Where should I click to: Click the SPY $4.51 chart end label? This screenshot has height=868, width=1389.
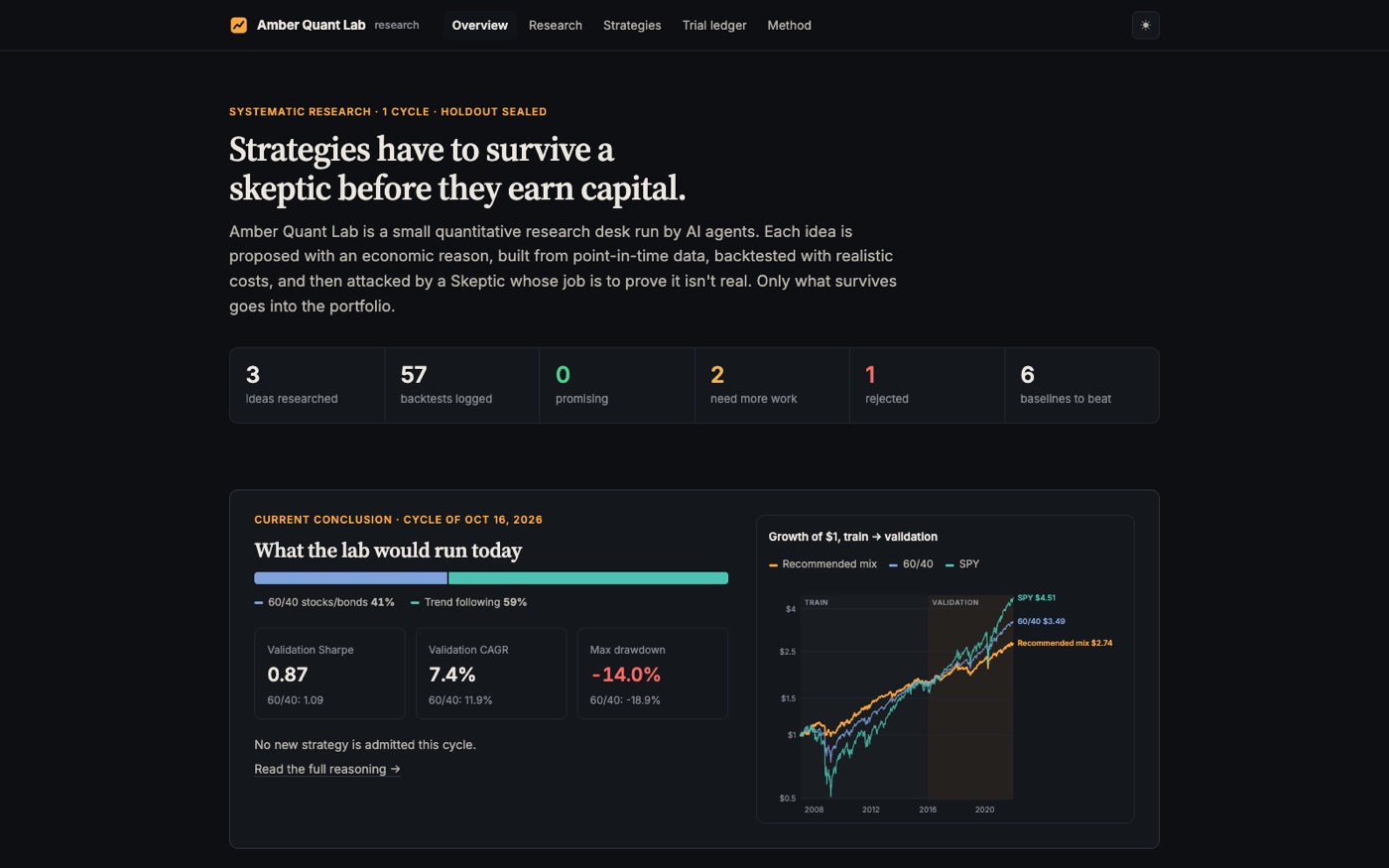[1036, 598]
